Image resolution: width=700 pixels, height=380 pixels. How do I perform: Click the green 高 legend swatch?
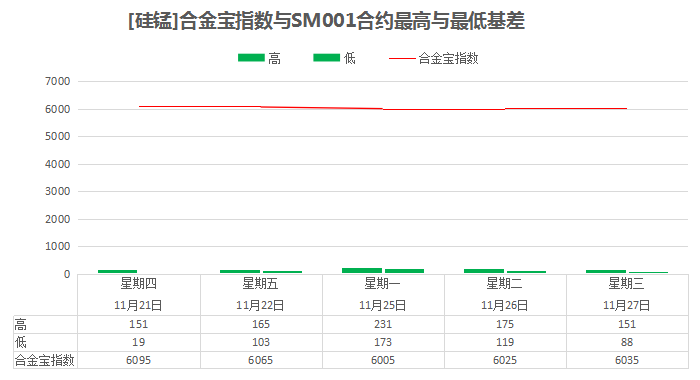point(251,58)
